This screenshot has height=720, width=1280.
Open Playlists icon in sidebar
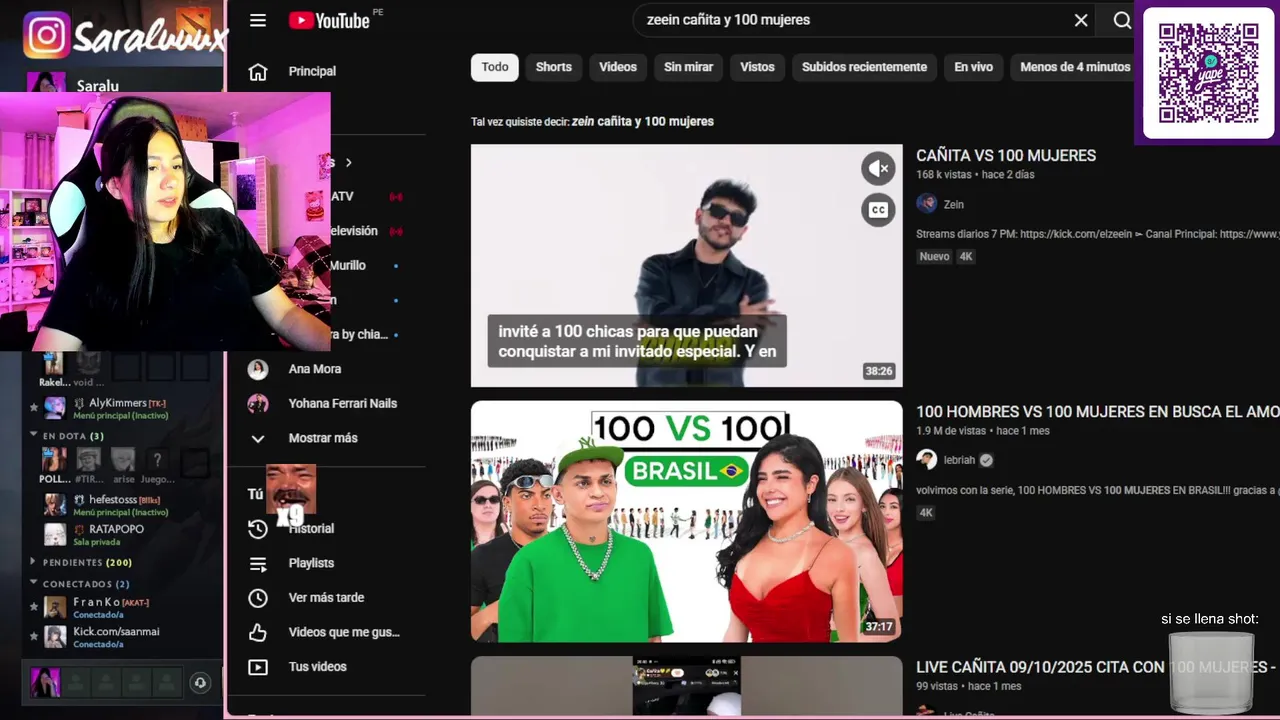click(258, 563)
